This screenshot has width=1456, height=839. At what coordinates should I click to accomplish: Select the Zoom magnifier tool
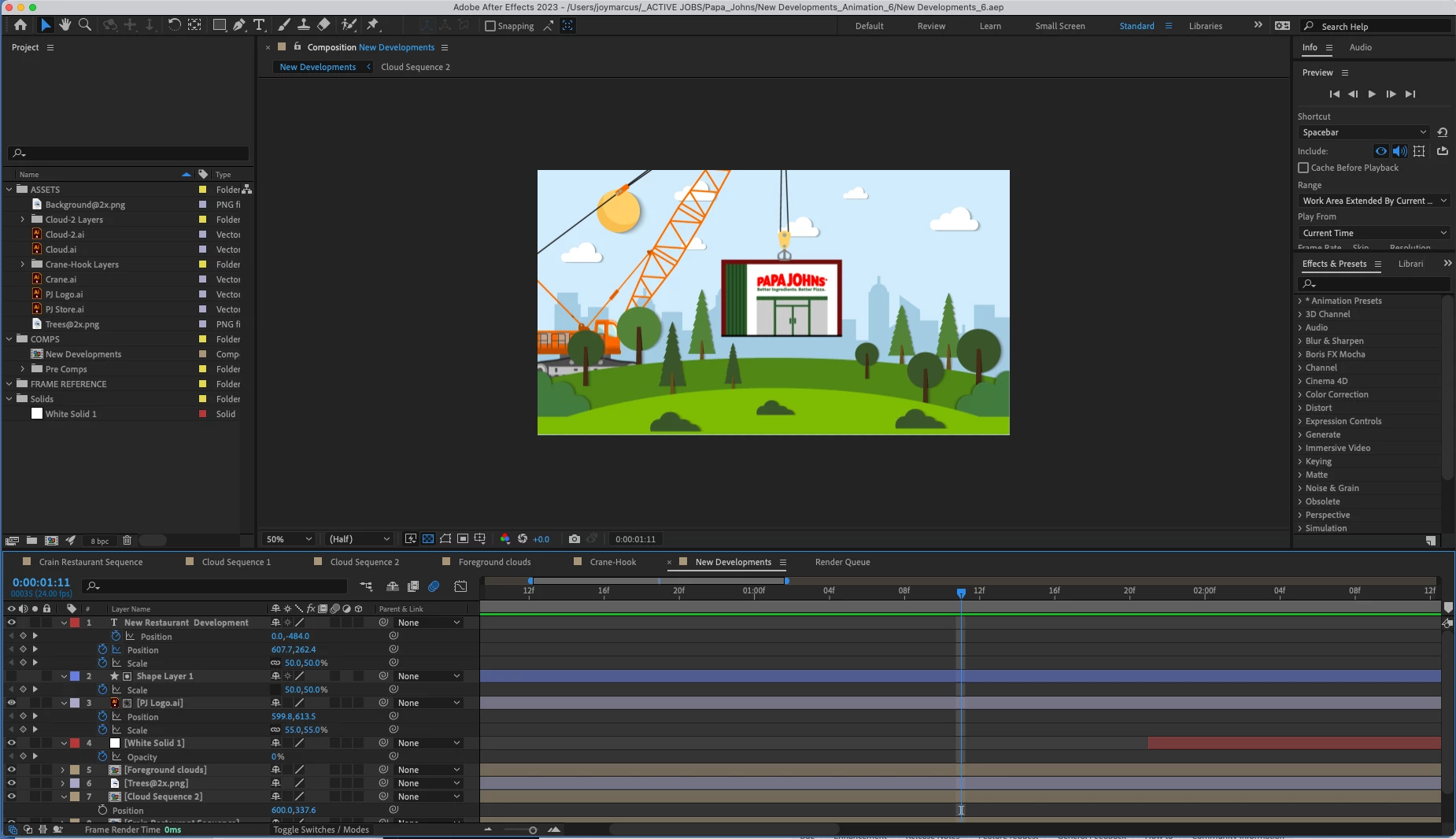(85, 25)
